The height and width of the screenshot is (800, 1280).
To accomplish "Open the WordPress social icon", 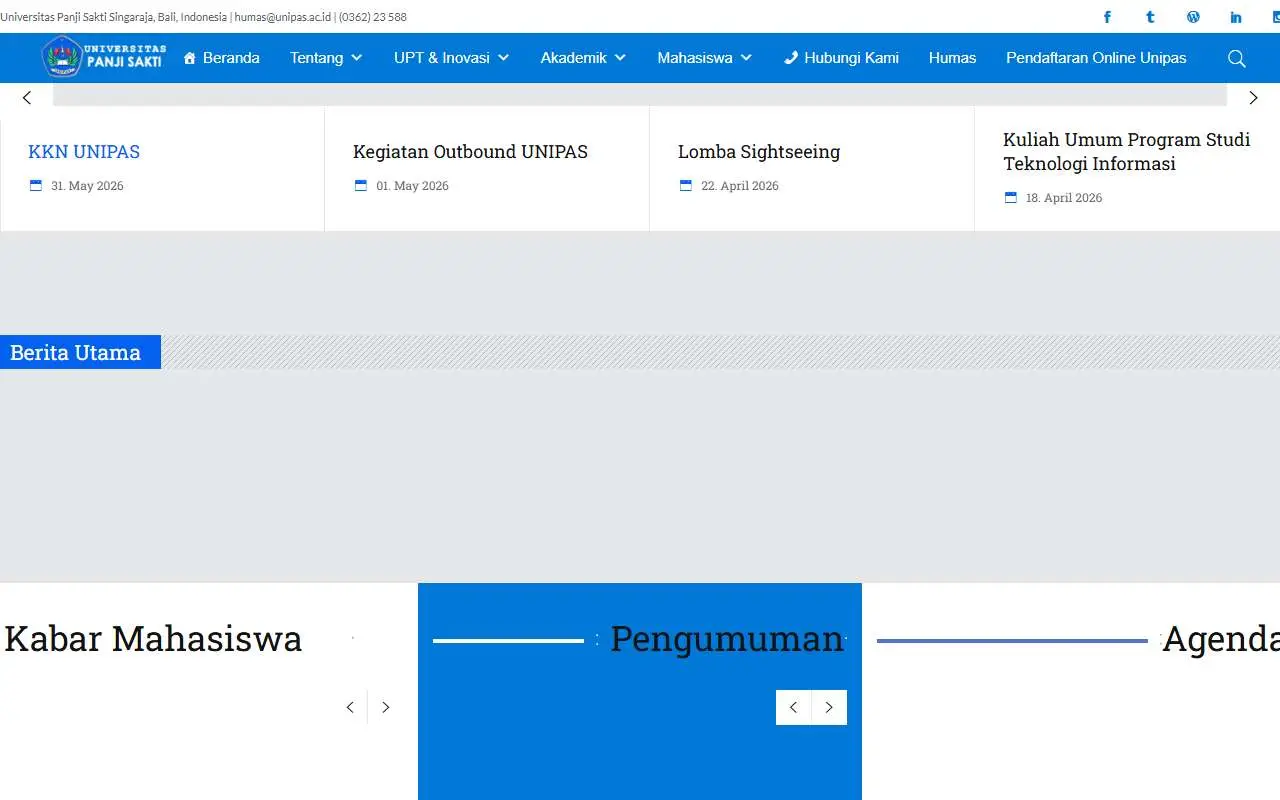I will [x=1193, y=17].
